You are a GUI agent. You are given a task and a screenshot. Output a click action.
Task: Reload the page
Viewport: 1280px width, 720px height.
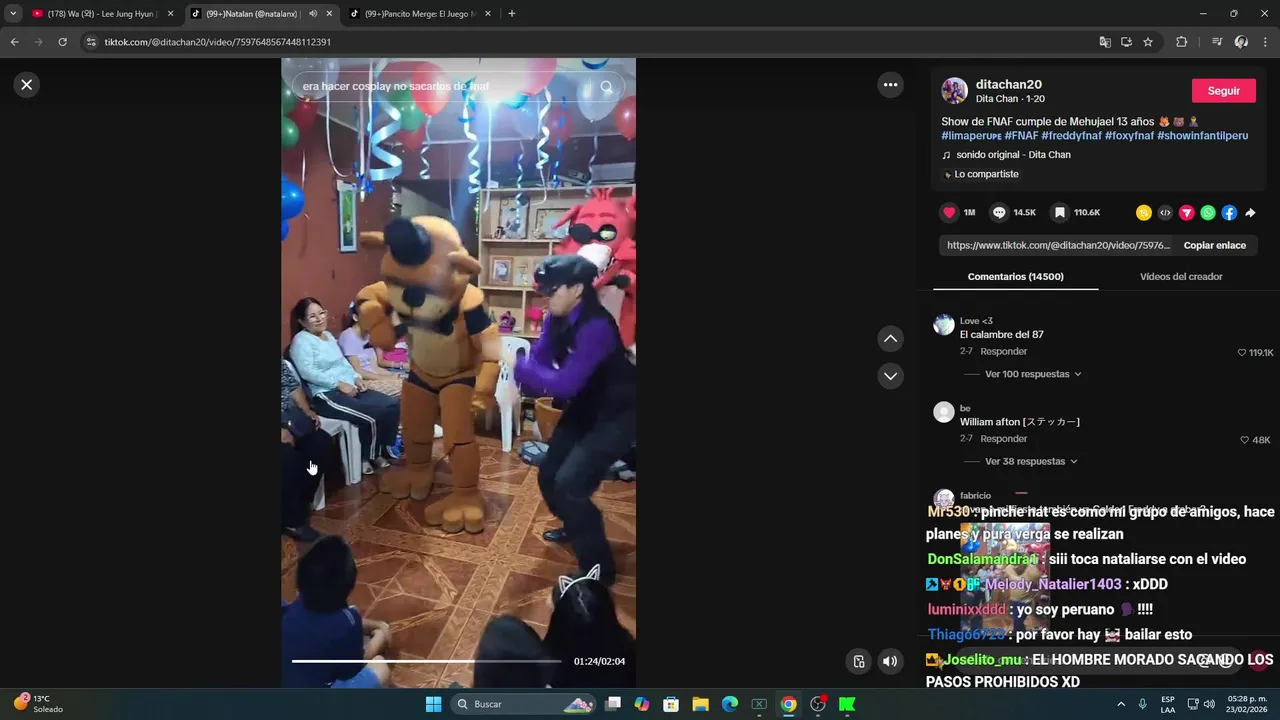click(62, 42)
